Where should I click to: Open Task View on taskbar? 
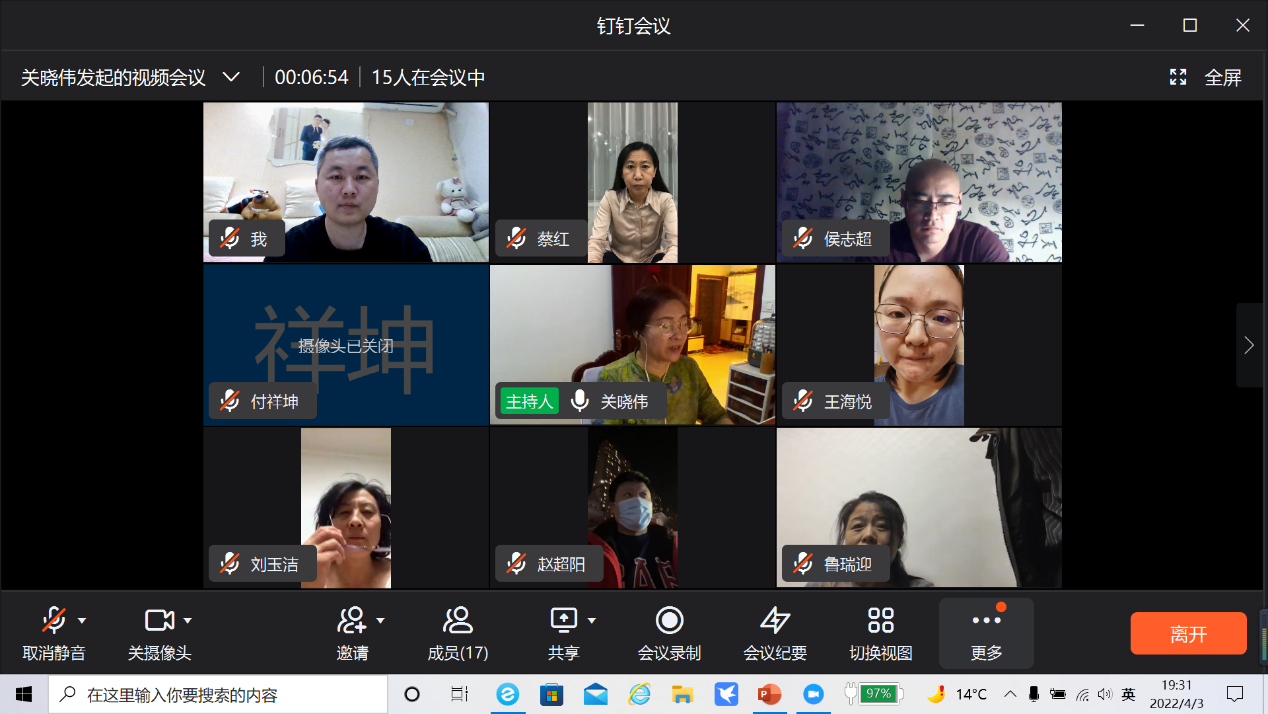(x=459, y=694)
